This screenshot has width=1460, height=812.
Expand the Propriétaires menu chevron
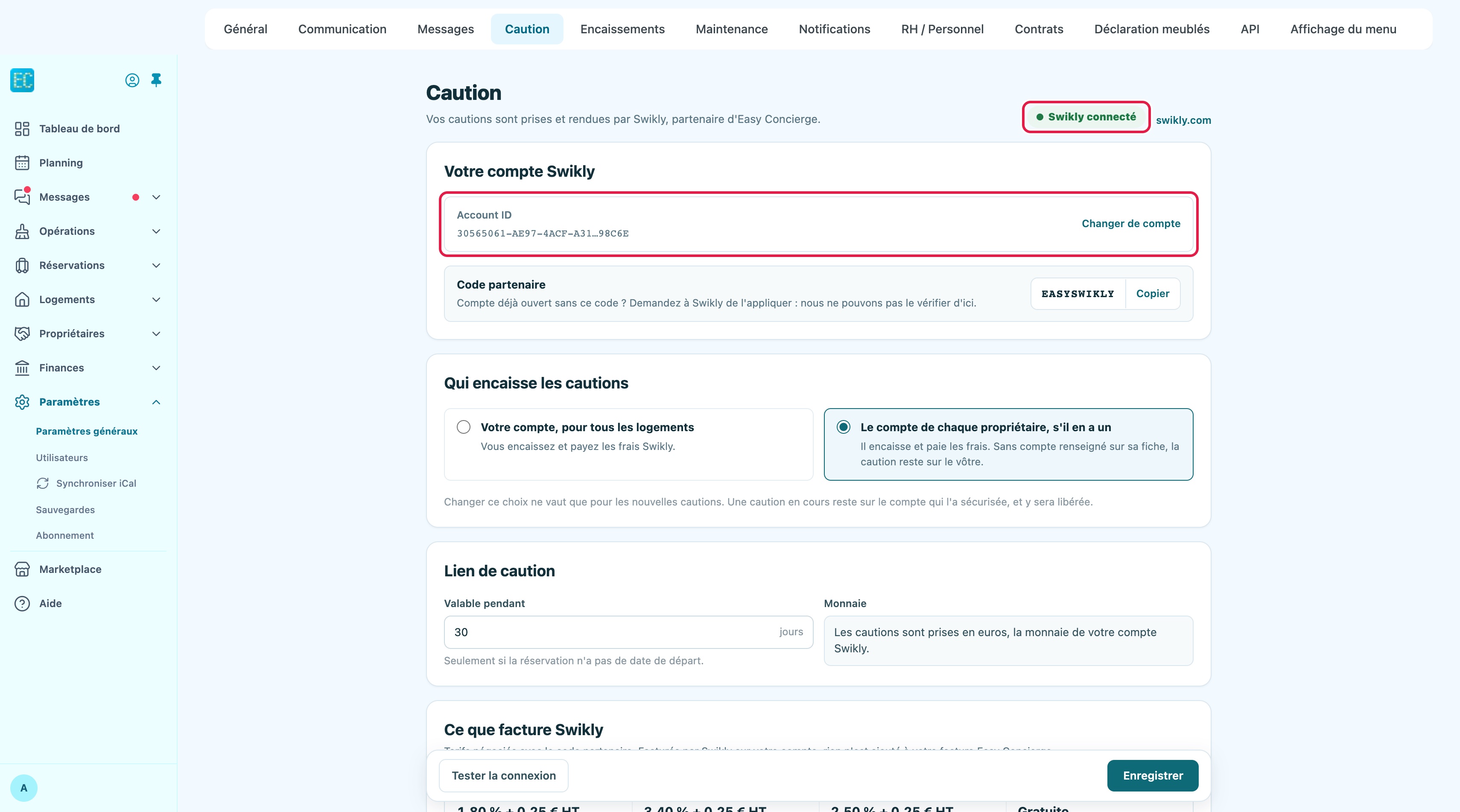click(x=156, y=334)
